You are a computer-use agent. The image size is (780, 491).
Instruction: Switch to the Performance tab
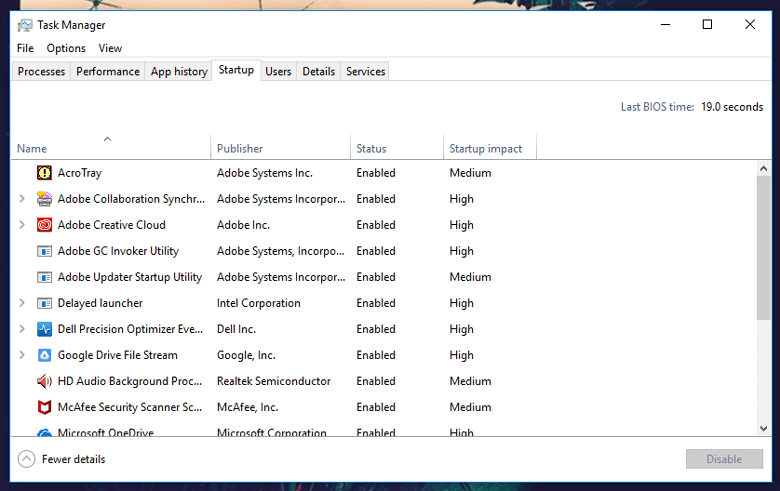click(x=108, y=72)
